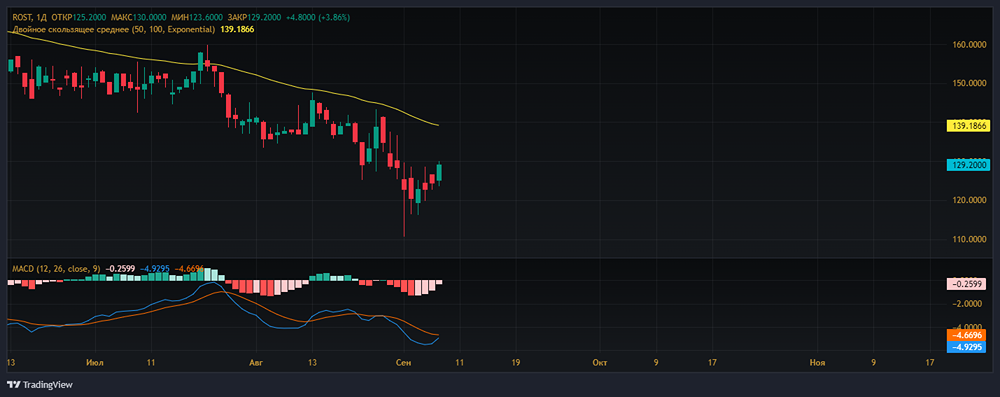1000x397 pixels.
Task: Click the pink -0.2599 MACD axis label
Action: [967, 284]
